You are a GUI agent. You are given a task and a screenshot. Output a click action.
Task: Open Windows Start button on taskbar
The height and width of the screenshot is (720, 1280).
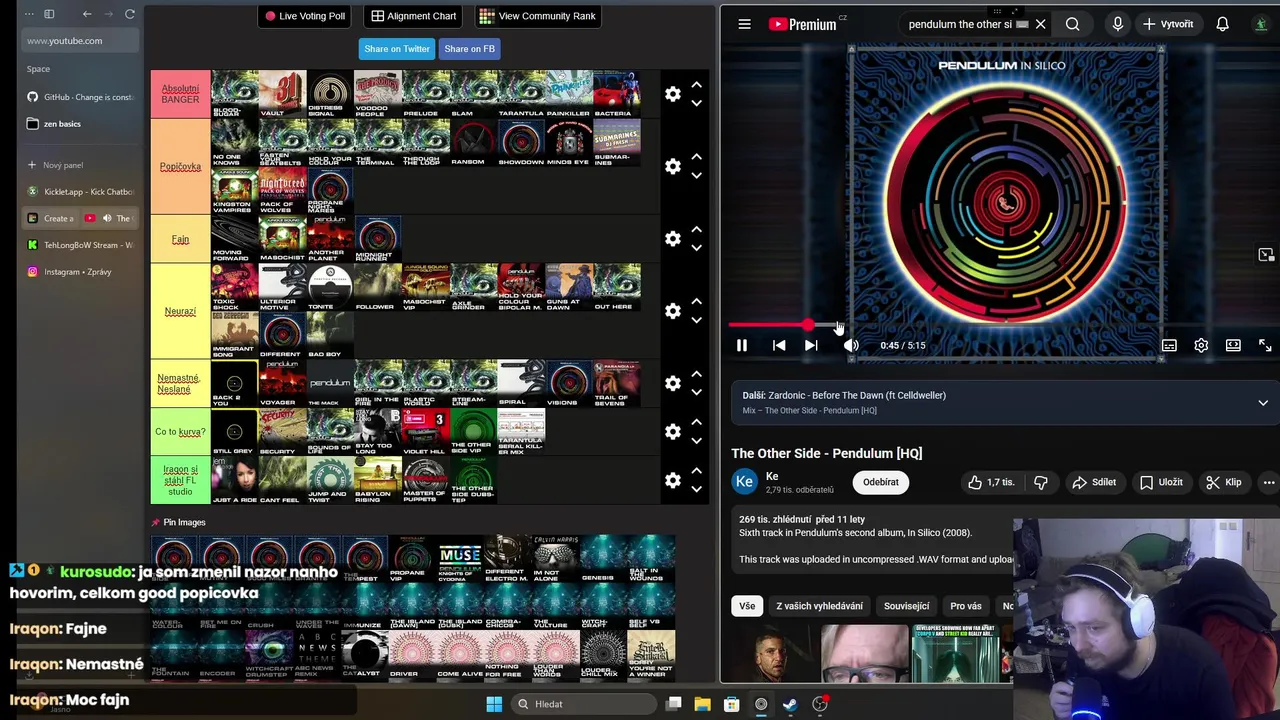point(494,704)
